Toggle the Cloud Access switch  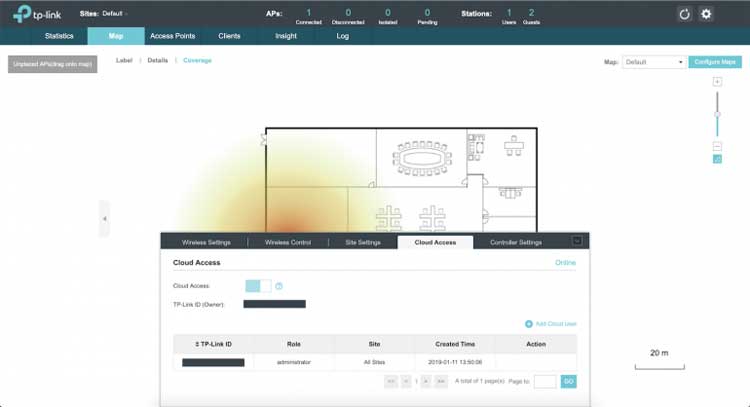click(258, 286)
